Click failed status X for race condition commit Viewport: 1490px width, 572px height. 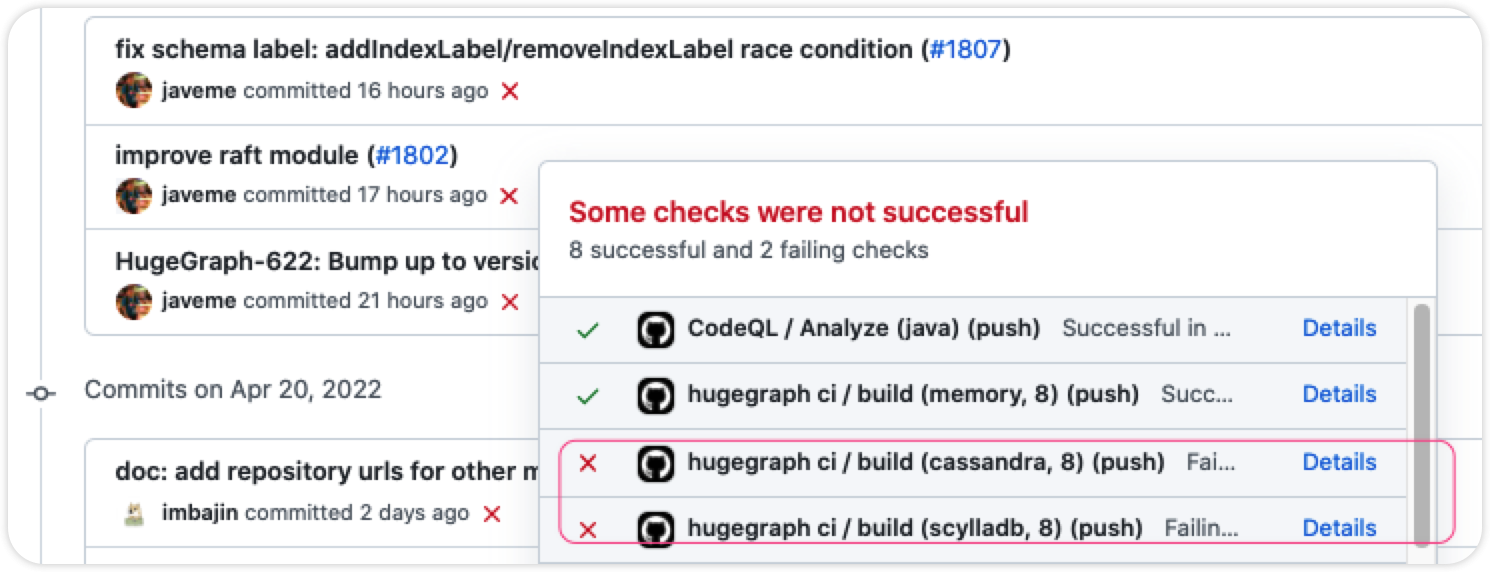click(x=510, y=91)
